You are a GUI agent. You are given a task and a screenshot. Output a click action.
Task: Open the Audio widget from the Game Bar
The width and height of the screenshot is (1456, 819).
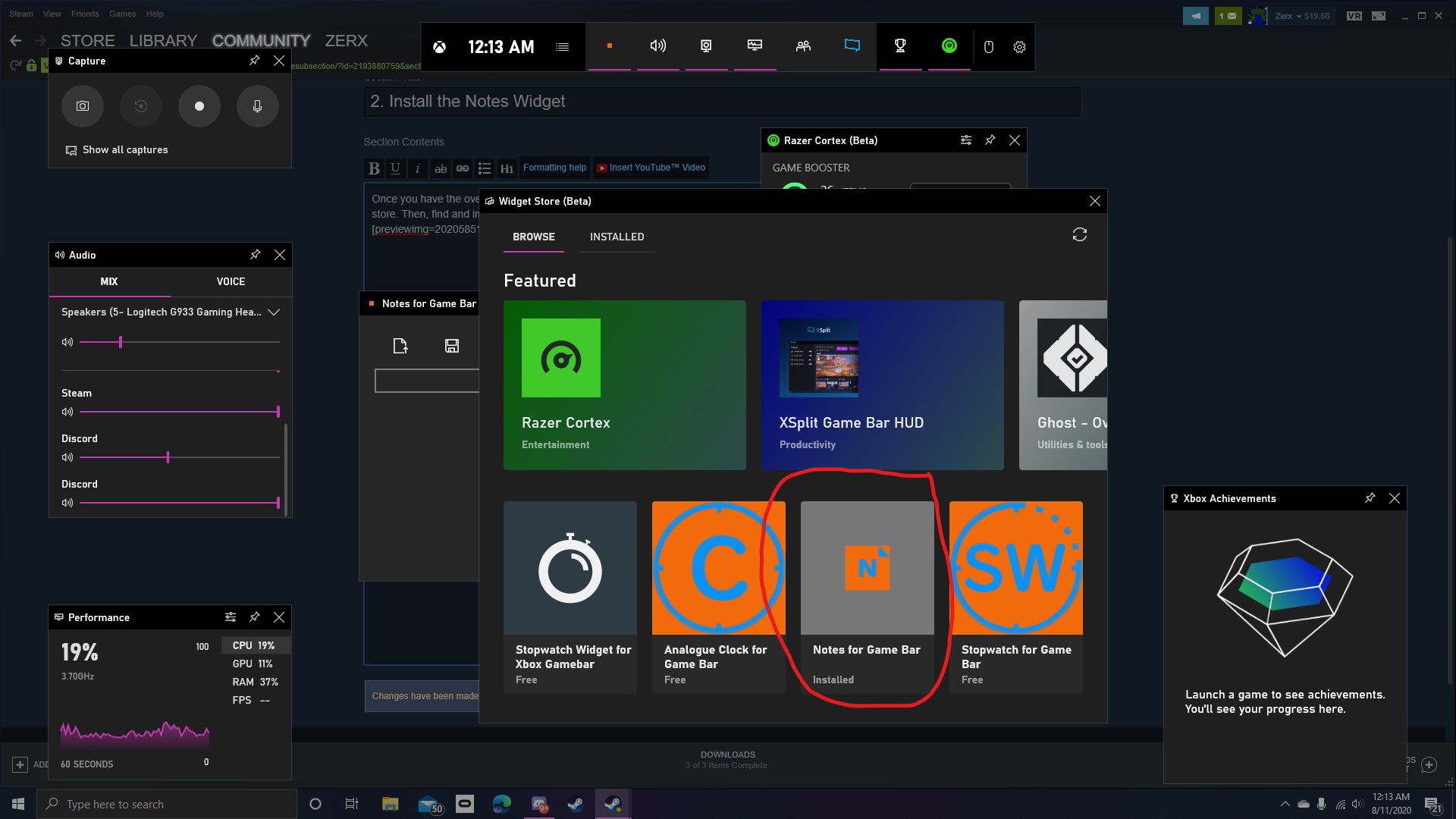tap(657, 46)
